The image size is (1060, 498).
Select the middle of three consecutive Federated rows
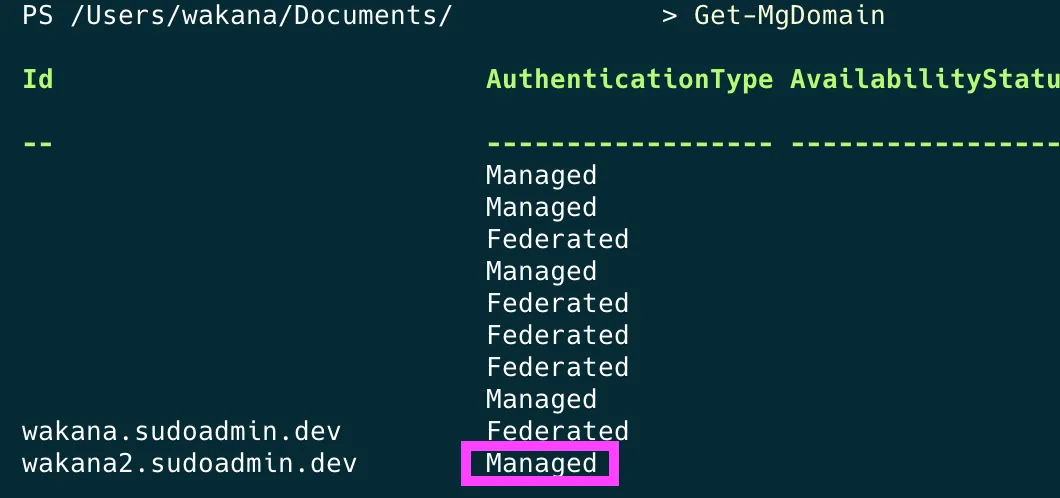557,335
